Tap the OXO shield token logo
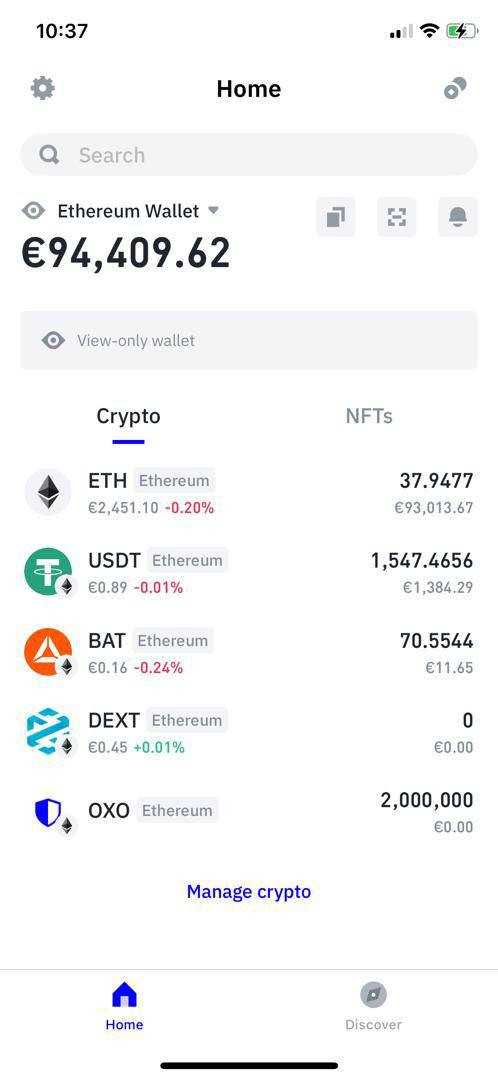Image resolution: width=498 pixels, height=1080 pixels. tap(48, 813)
